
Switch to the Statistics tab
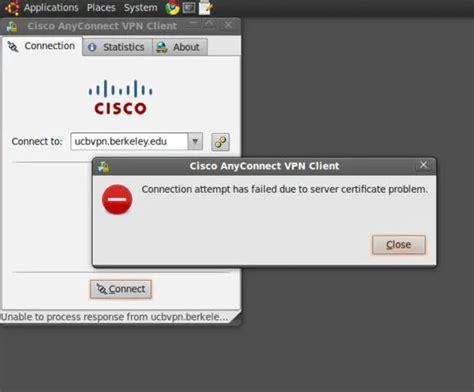click(x=117, y=47)
